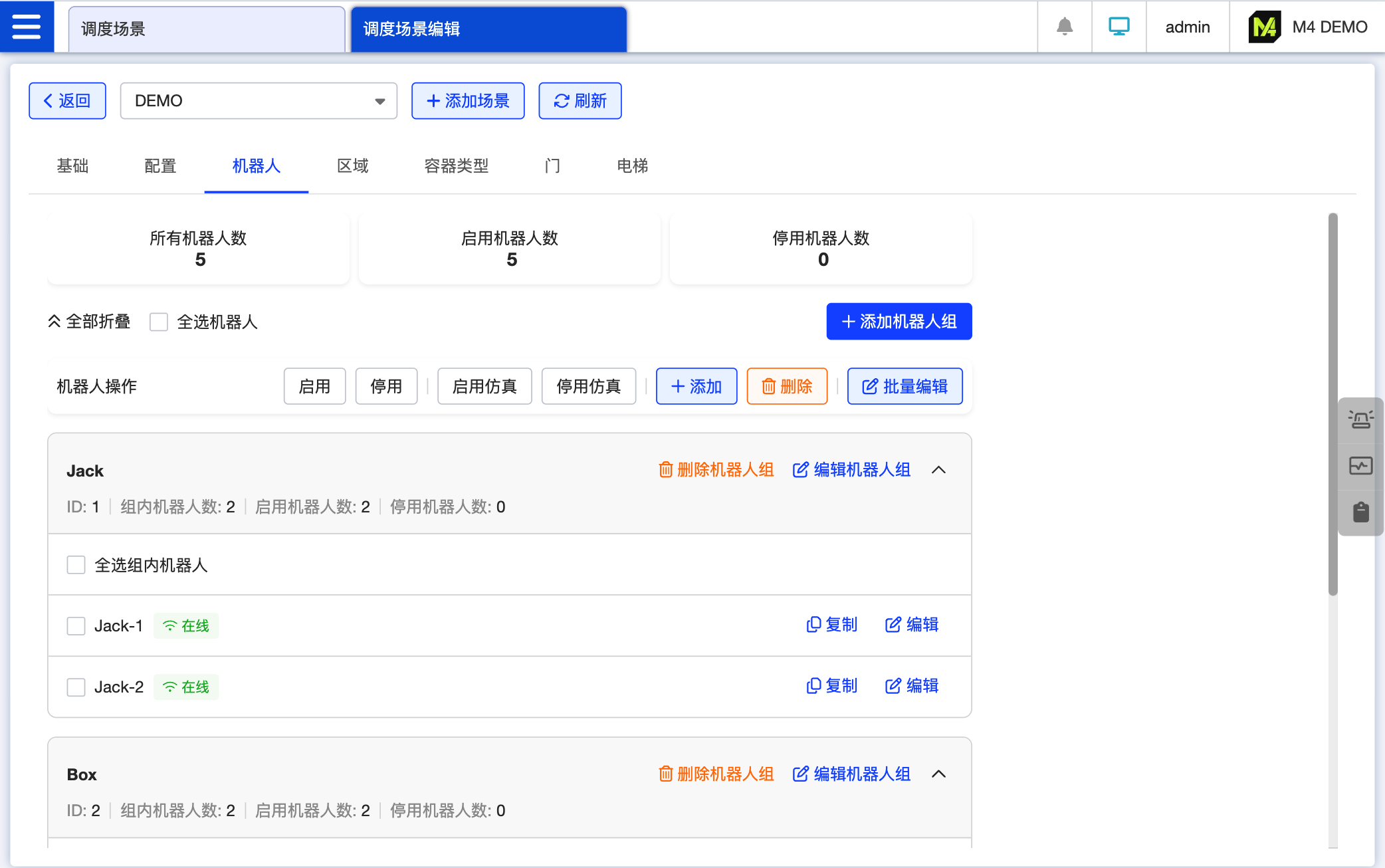This screenshot has height=868, width=1385.
Task: Open the DEMO scene dropdown
Action: (x=259, y=101)
